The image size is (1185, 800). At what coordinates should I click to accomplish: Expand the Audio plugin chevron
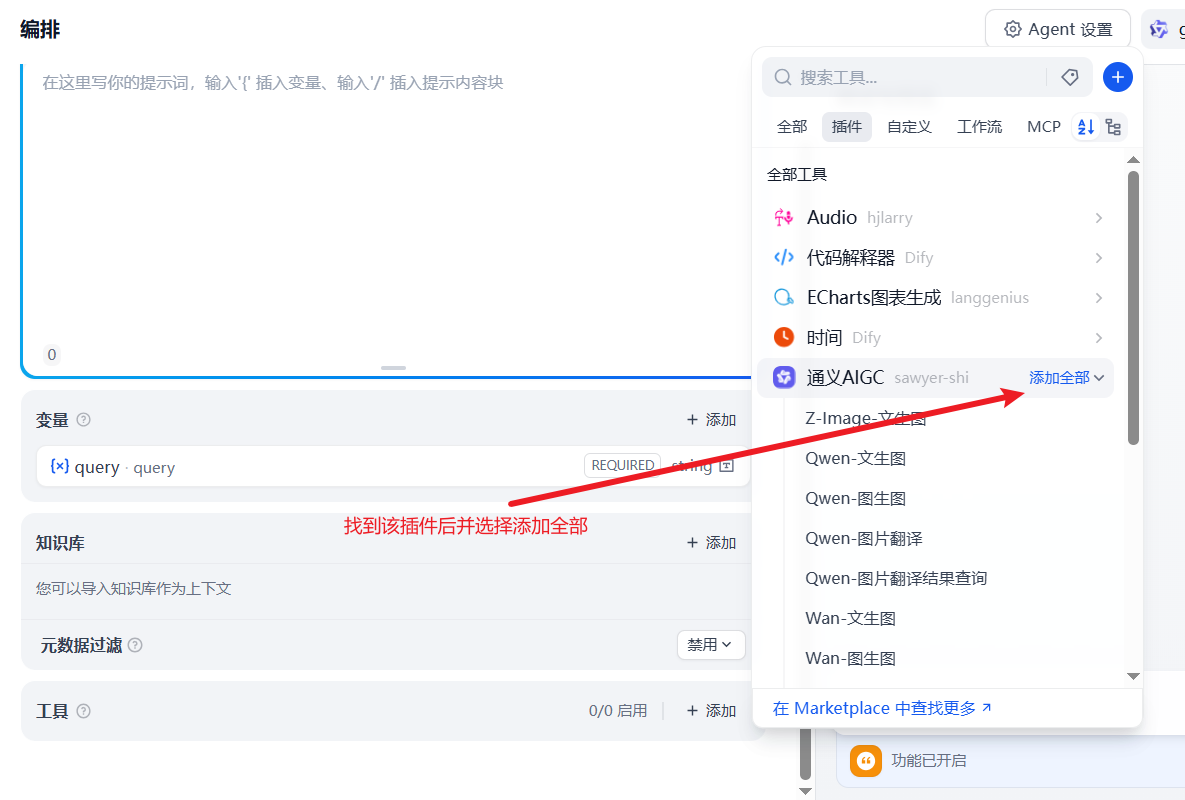(1099, 218)
